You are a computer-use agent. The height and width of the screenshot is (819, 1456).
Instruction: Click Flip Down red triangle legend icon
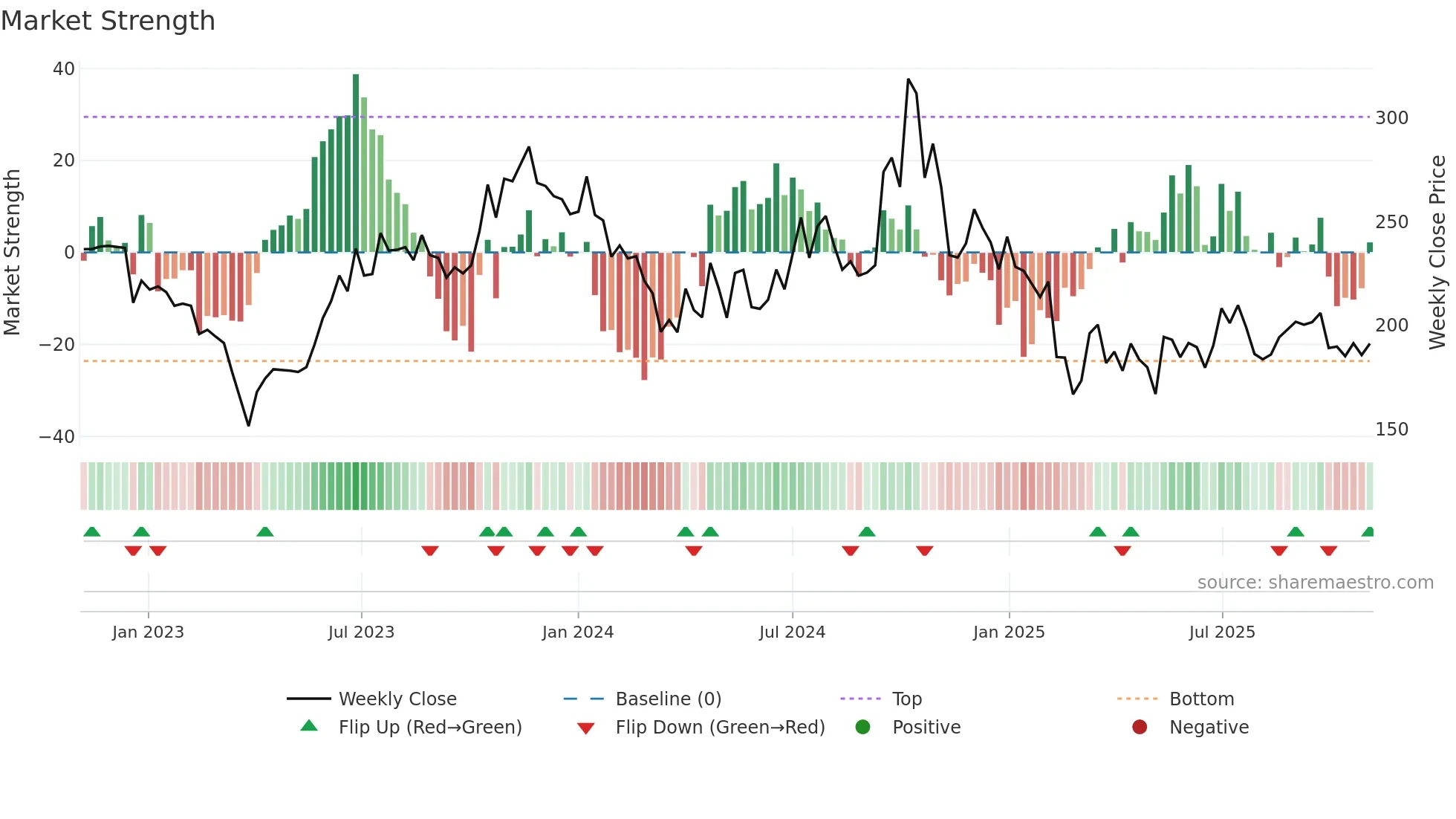[585, 728]
